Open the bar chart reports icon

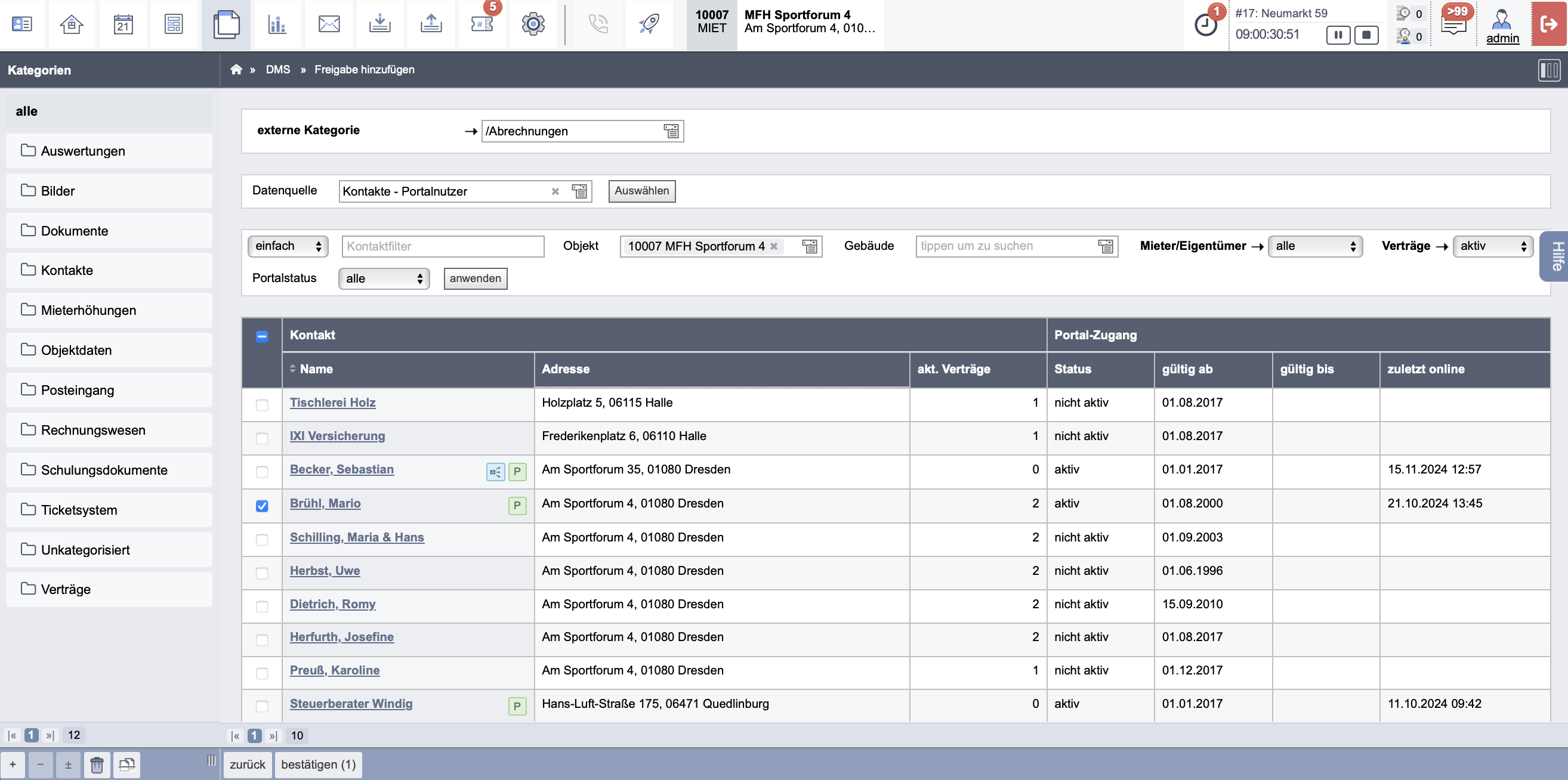[x=277, y=24]
